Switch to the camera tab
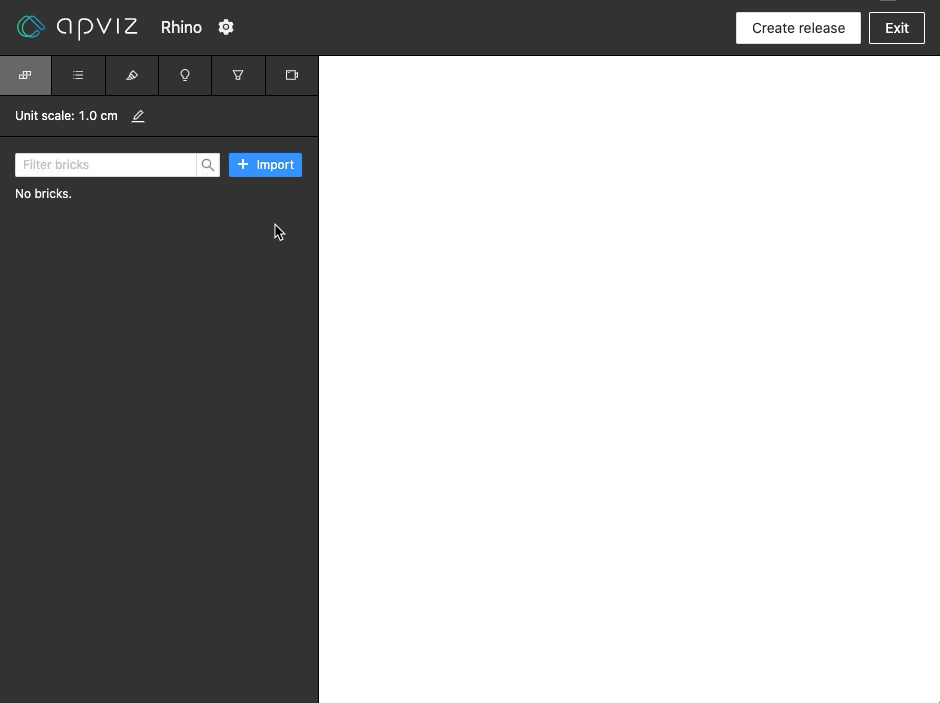Screen dimensions: 940x703 pos(292,75)
